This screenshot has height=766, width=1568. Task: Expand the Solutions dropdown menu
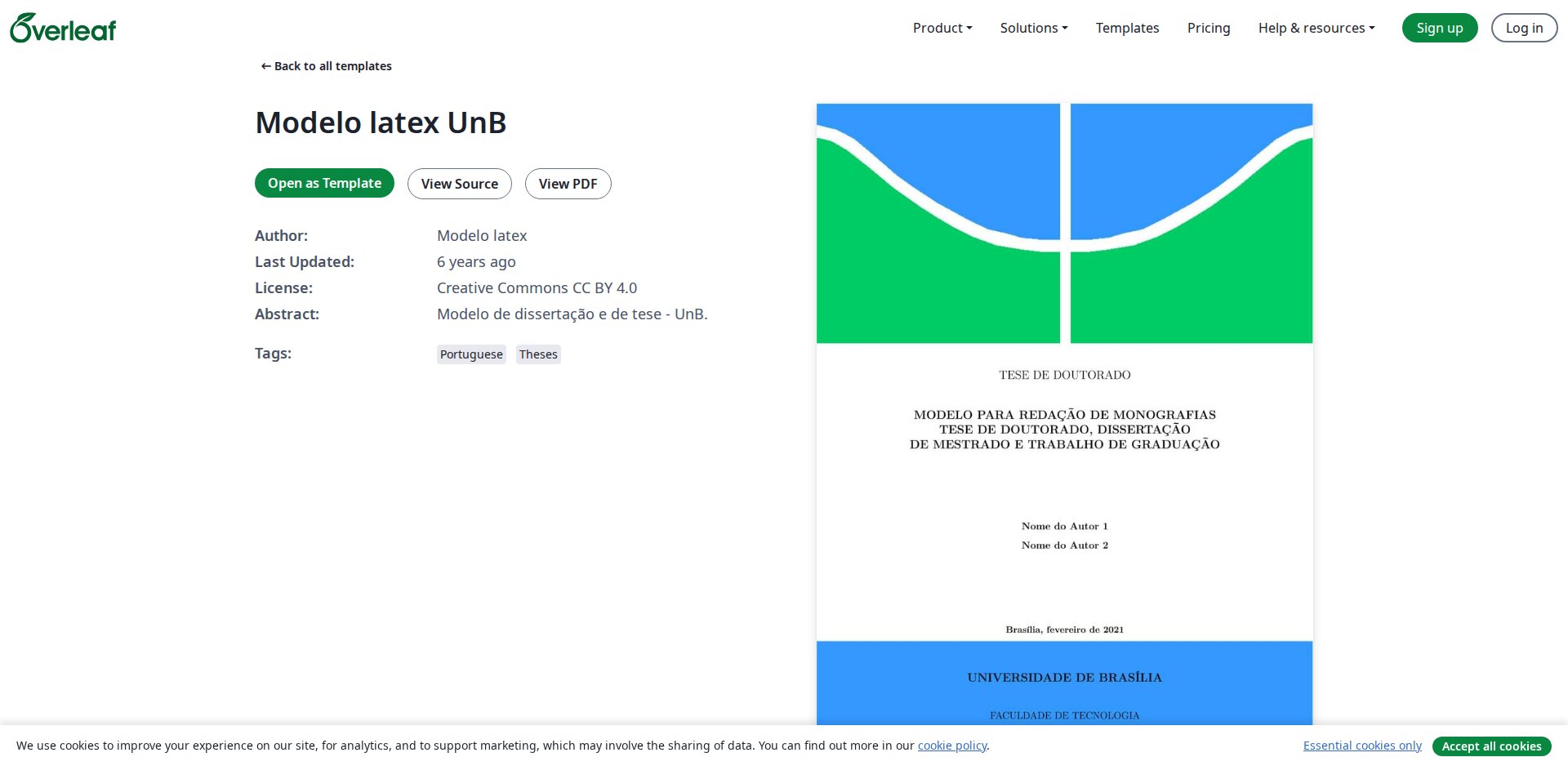click(1034, 28)
